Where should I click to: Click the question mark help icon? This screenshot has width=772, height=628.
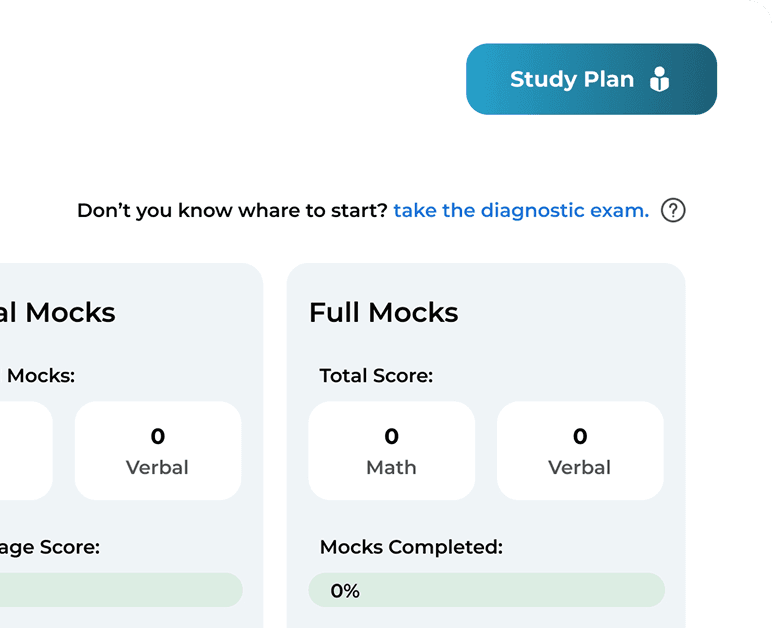click(x=674, y=211)
